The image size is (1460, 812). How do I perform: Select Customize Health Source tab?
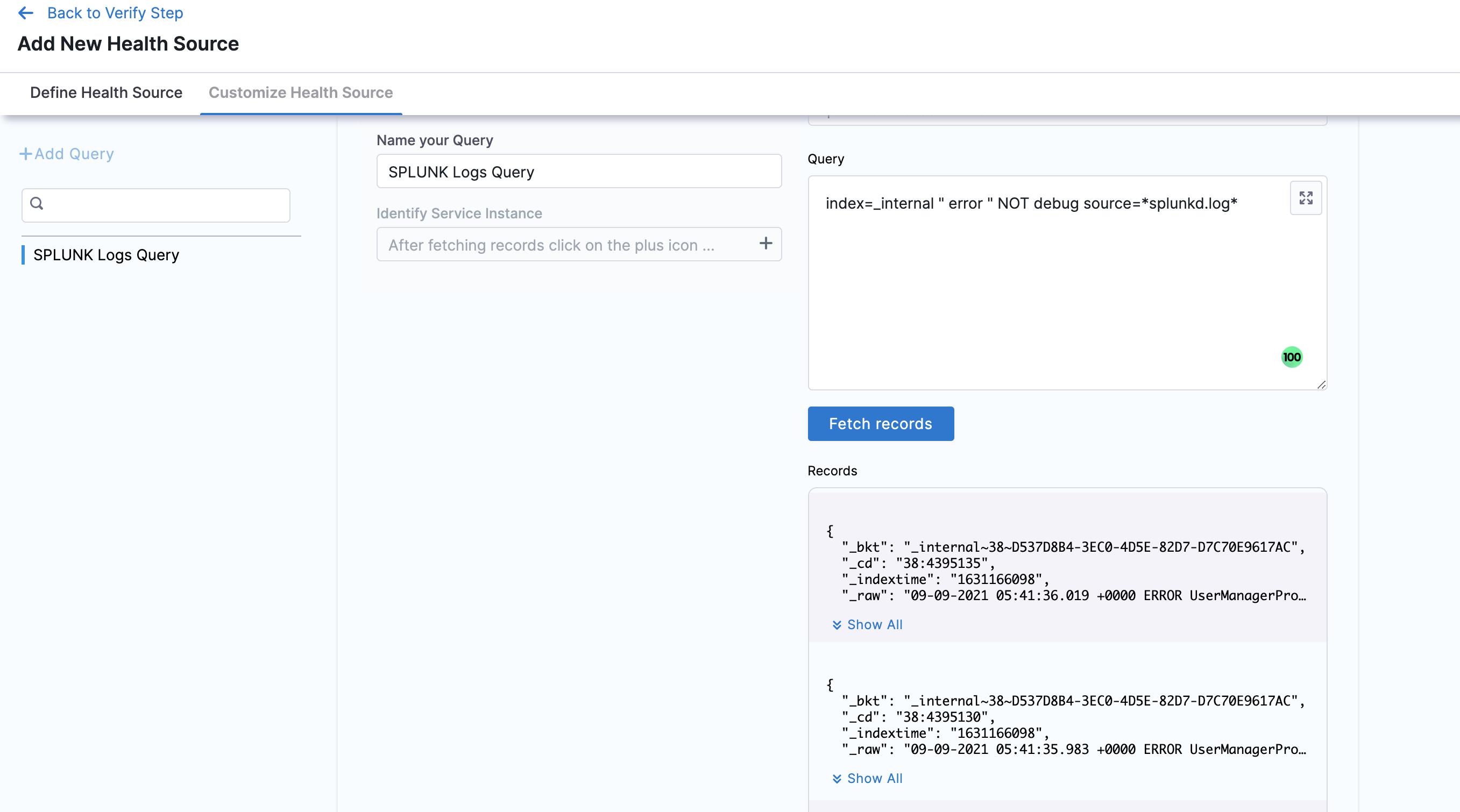click(300, 92)
